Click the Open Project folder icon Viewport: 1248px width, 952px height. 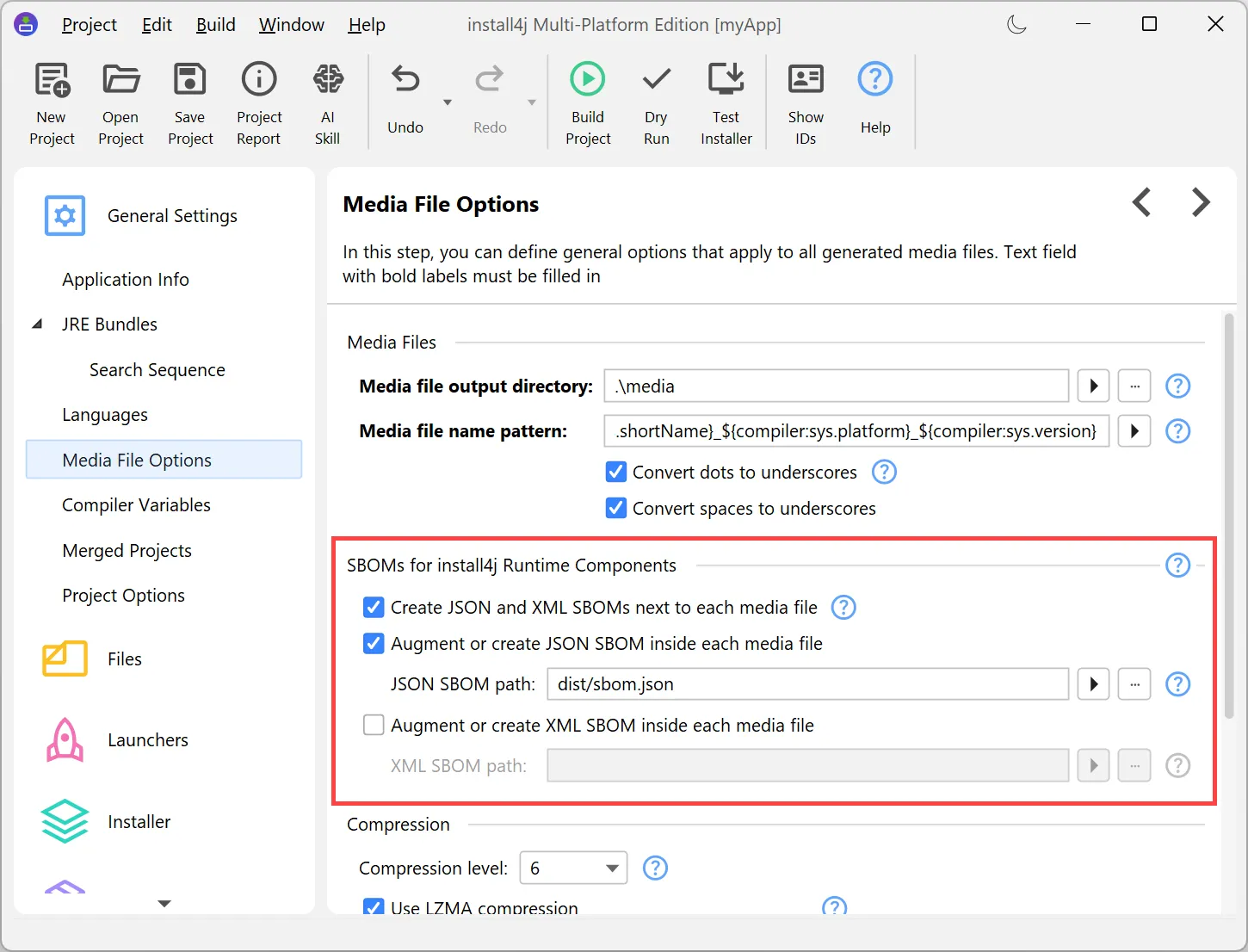tap(120, 80)
